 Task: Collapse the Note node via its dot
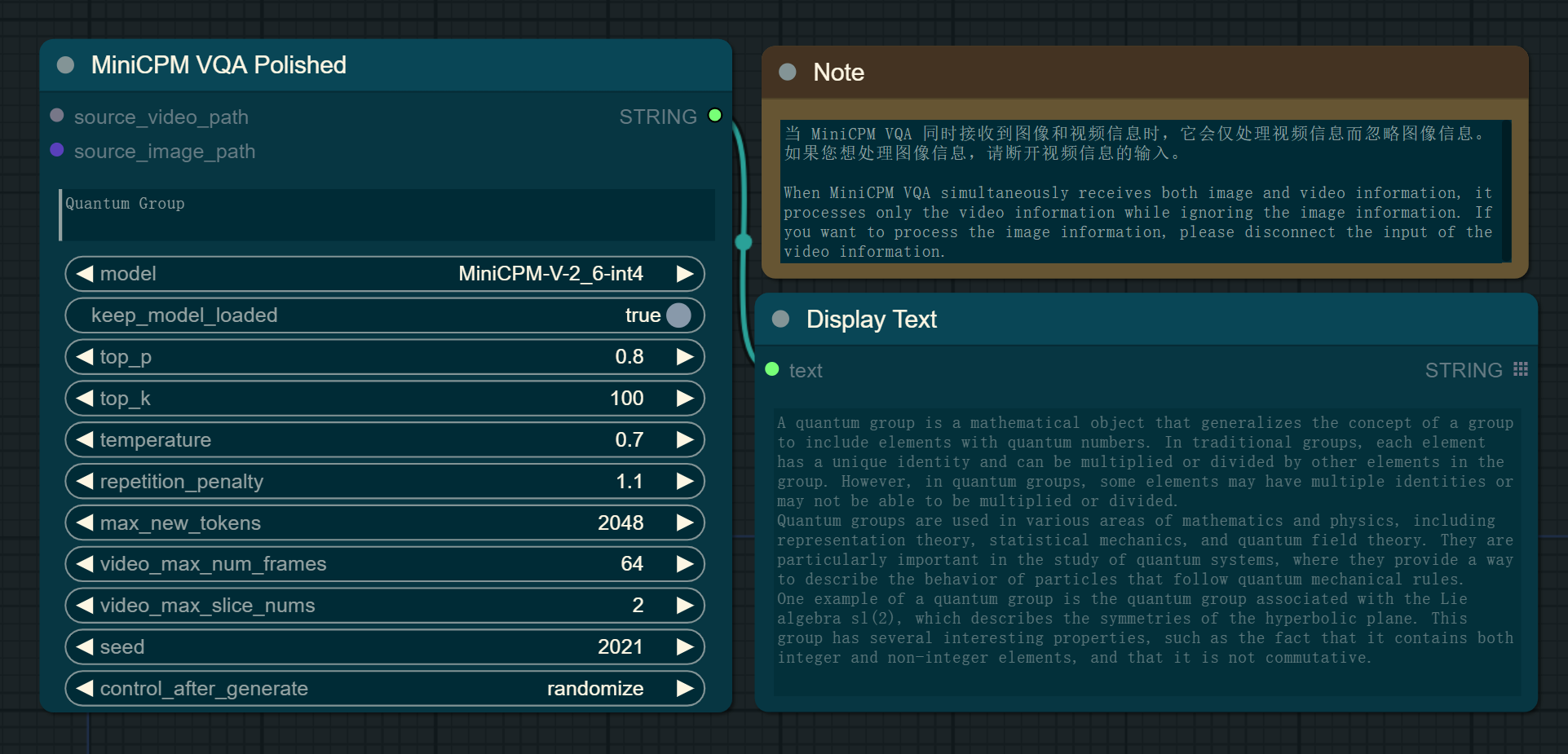788,72
